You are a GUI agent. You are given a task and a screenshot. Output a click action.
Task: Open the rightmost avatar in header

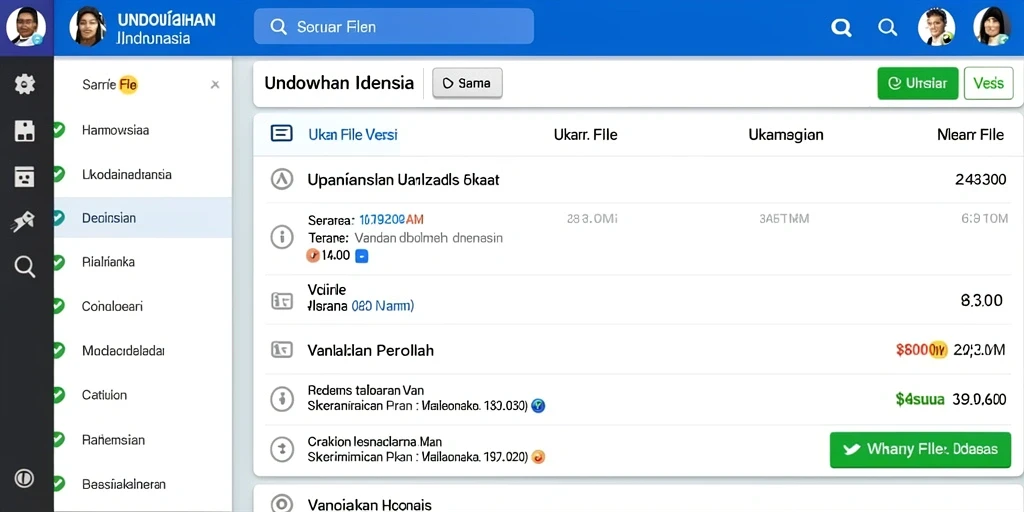pyautogui.click(x=992, y=27)
